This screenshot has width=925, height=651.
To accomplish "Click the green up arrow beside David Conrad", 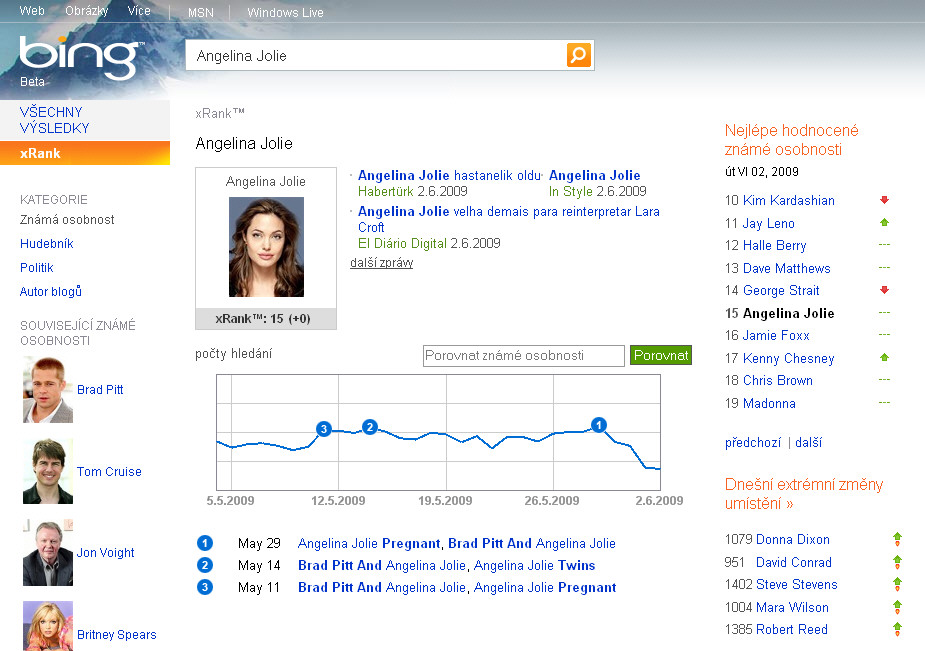I will pos(897,561).
